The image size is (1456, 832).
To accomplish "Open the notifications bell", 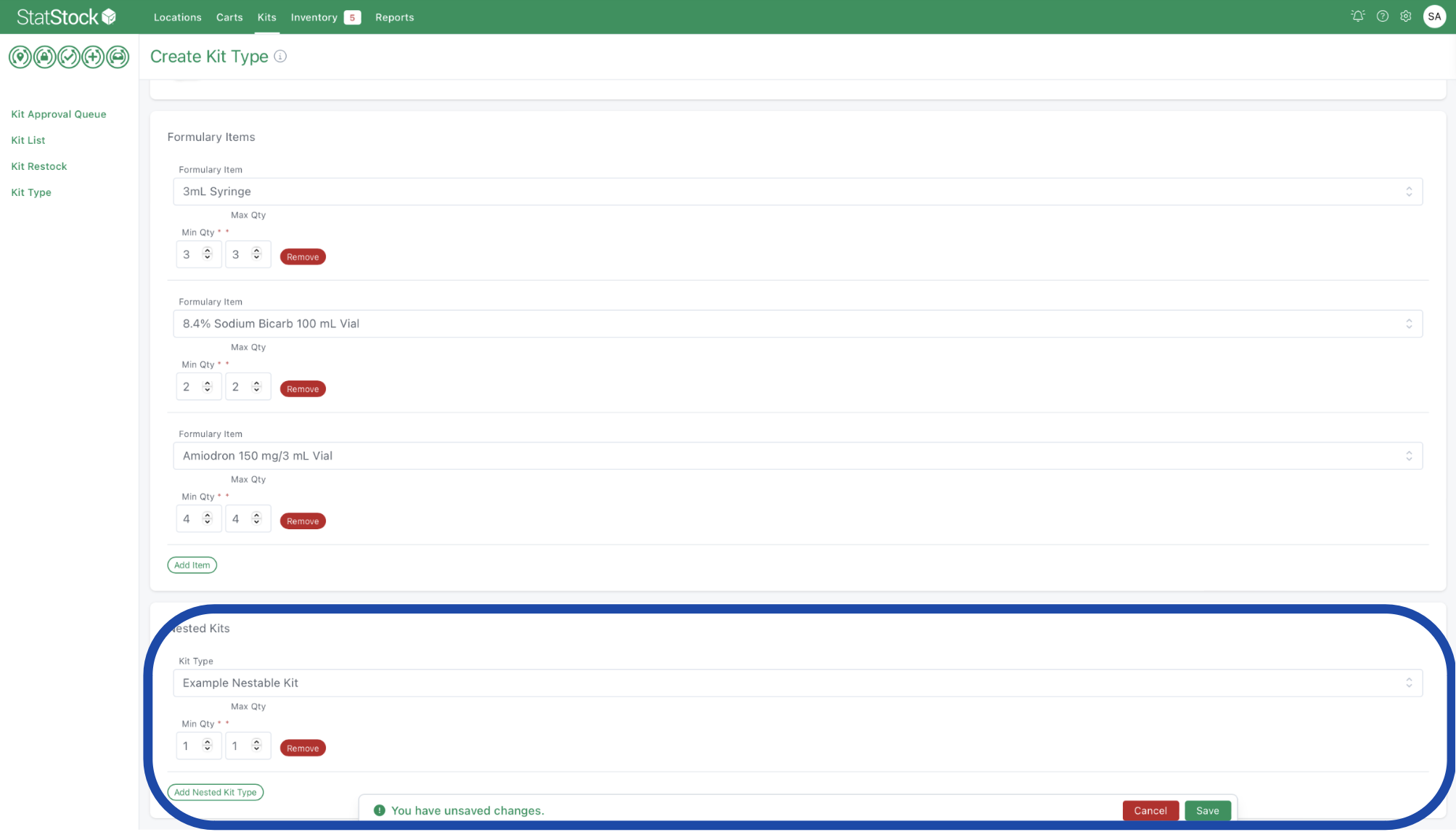I will (1357, 16).
